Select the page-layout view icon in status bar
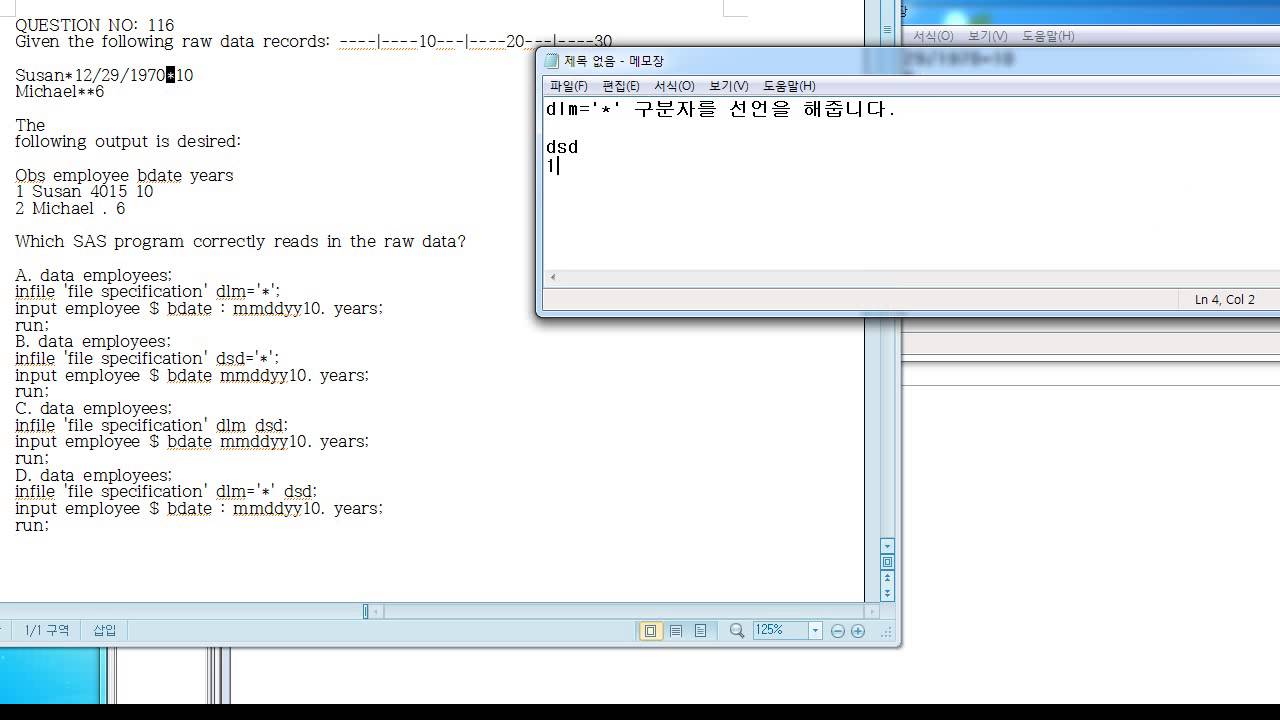Viewport: 1280px width, 720px height. point(651,631)
